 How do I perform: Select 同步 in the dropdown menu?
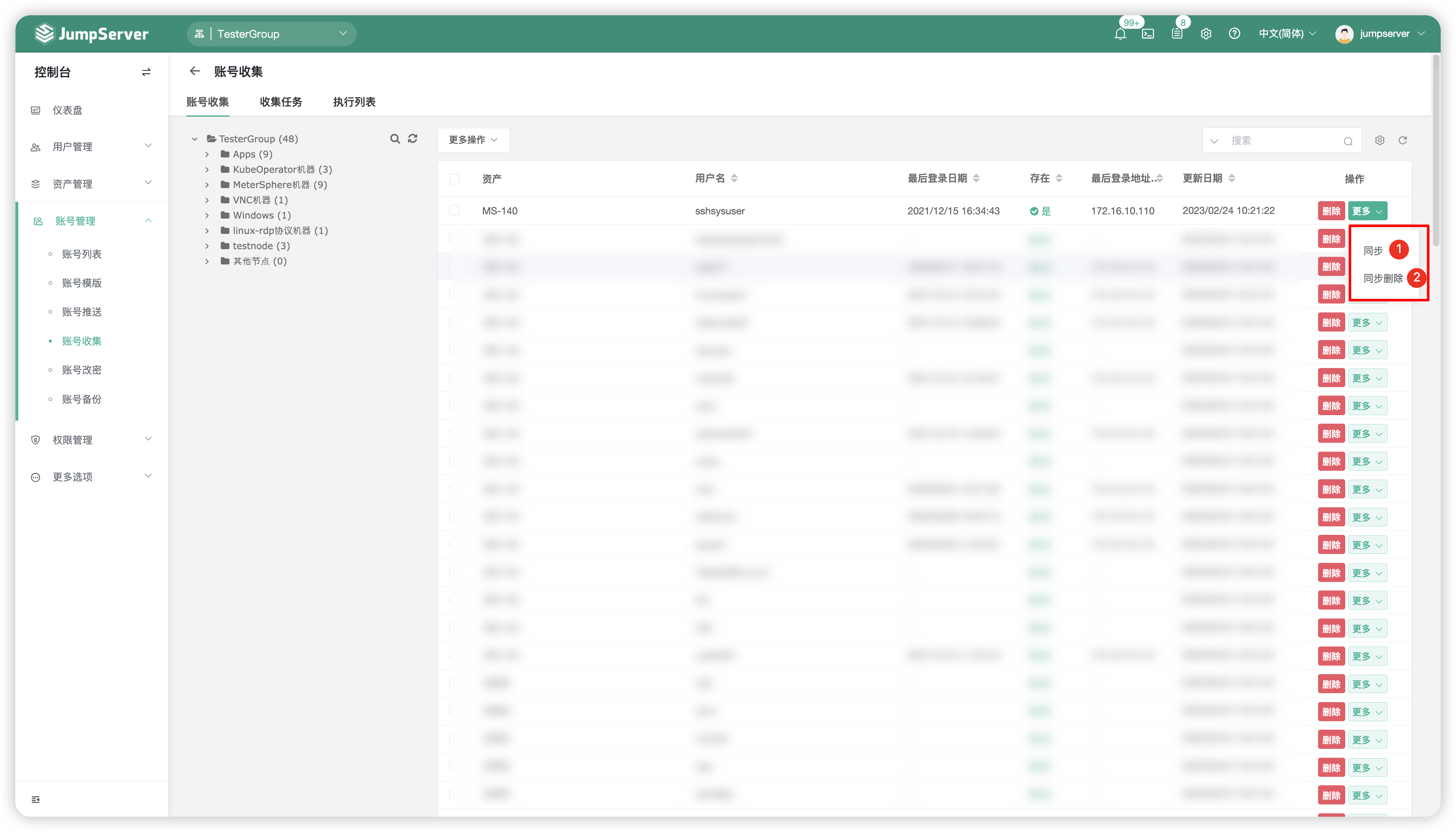pos(1372,250)
